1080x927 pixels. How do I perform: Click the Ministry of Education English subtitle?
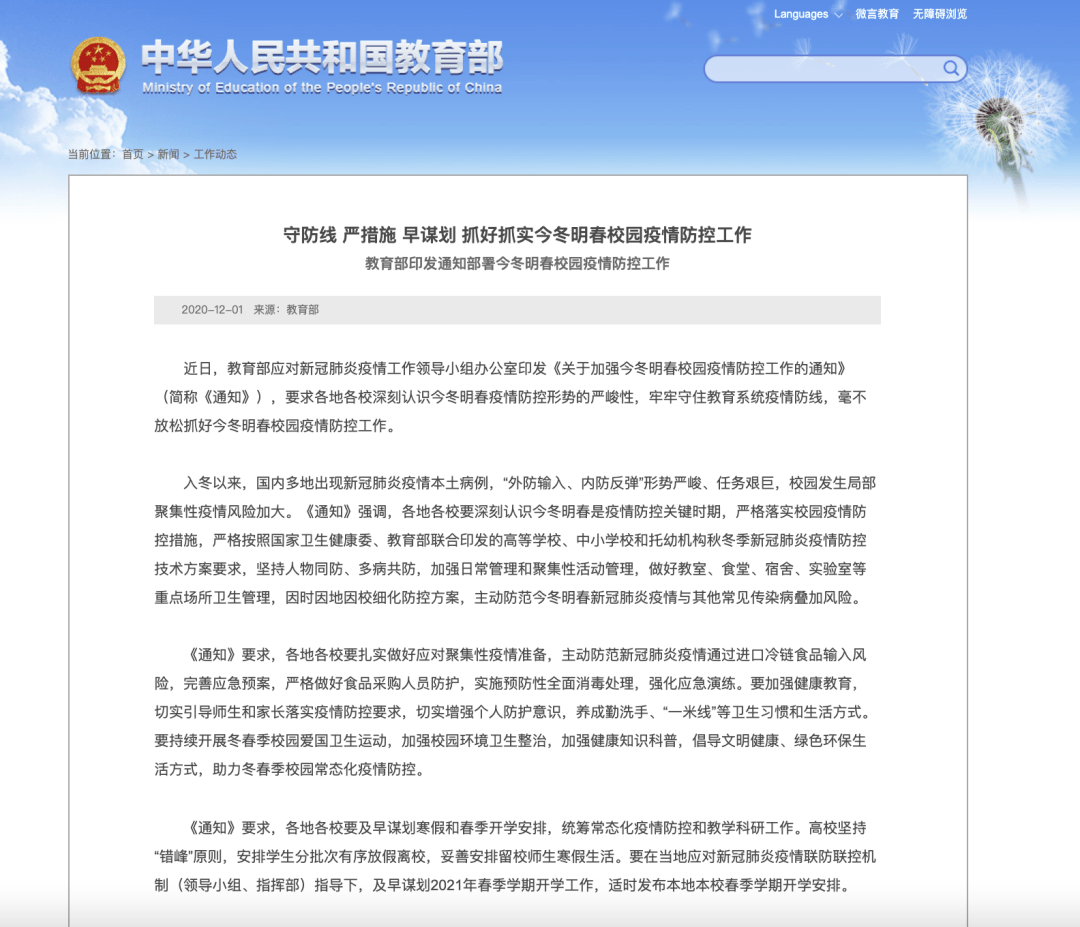(x=321, y=88)
